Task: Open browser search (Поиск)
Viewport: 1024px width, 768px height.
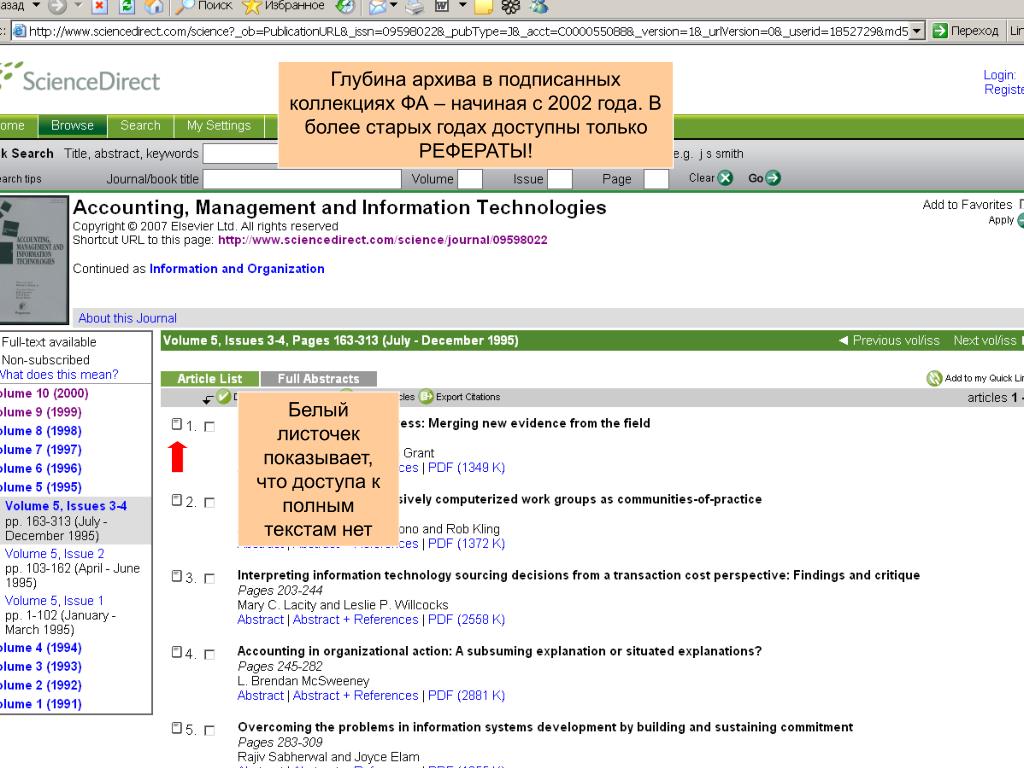Action: pos(204,6)
